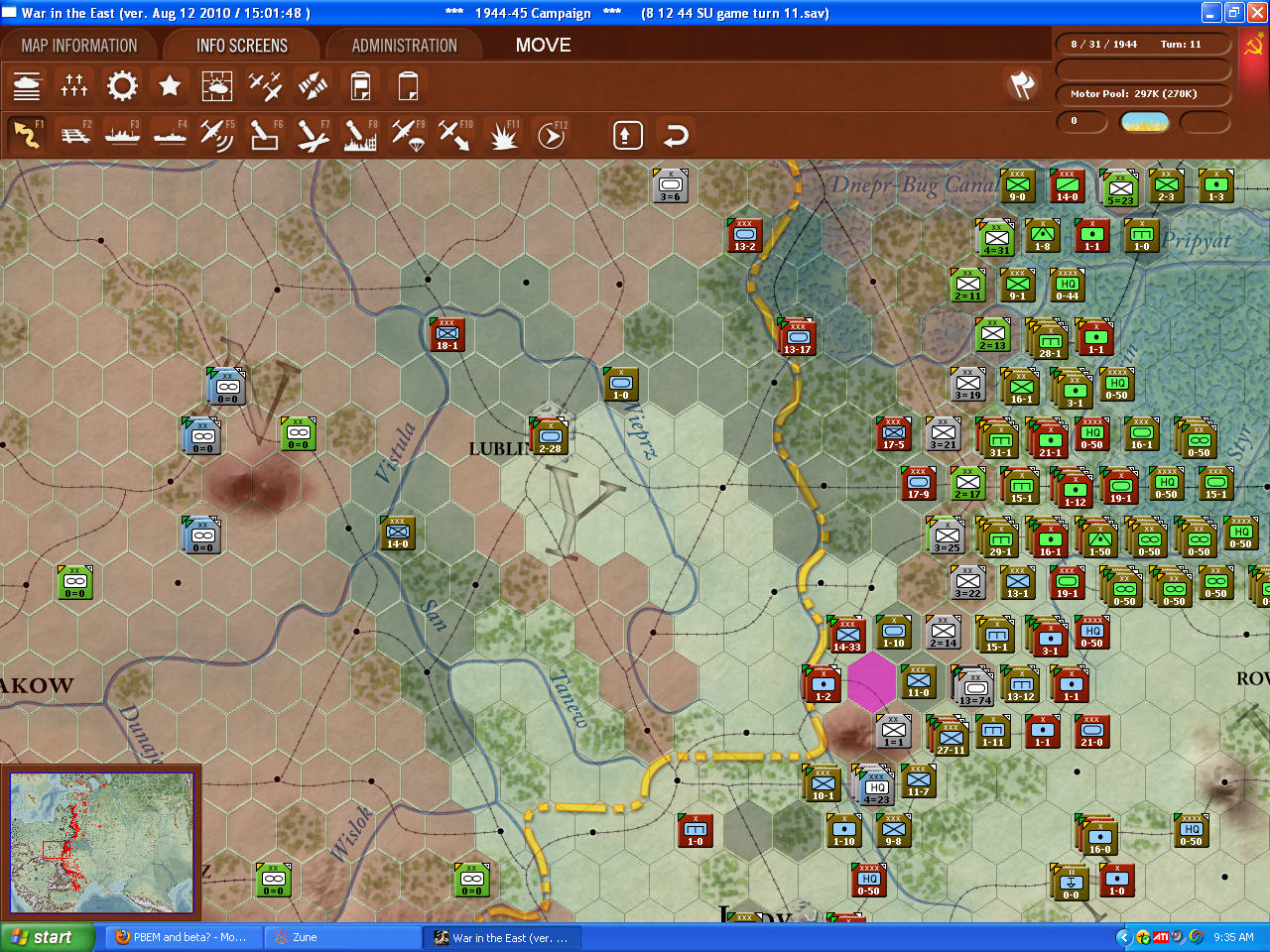Open the ADMINISTRATION tab
The image size is (1270, 952).
[x=405, y=46]
